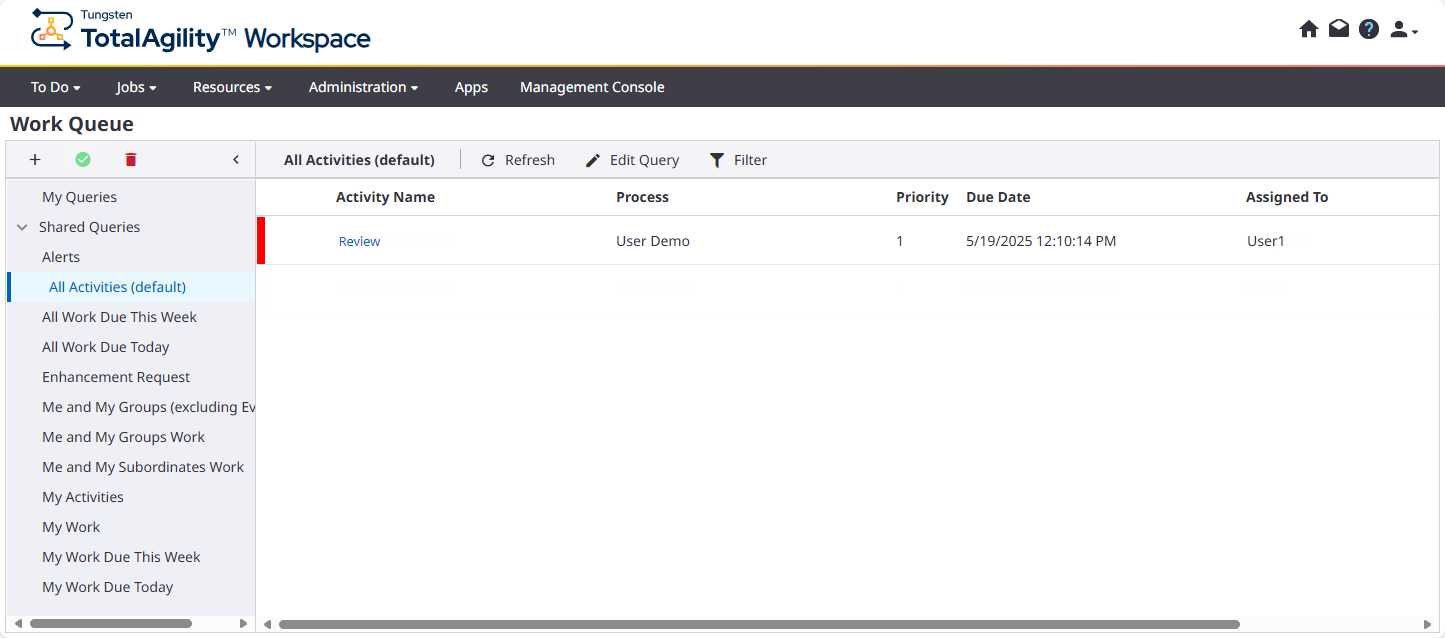The image size is (1445, 638).
Task: Select the My Work Due Today query
Action: click(x=107, y=587)
